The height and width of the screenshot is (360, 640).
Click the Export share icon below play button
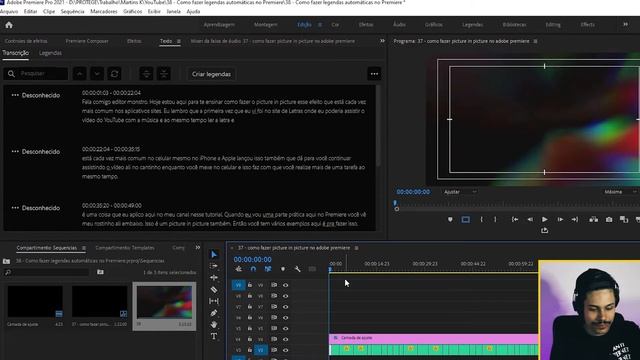coord(544,231)
